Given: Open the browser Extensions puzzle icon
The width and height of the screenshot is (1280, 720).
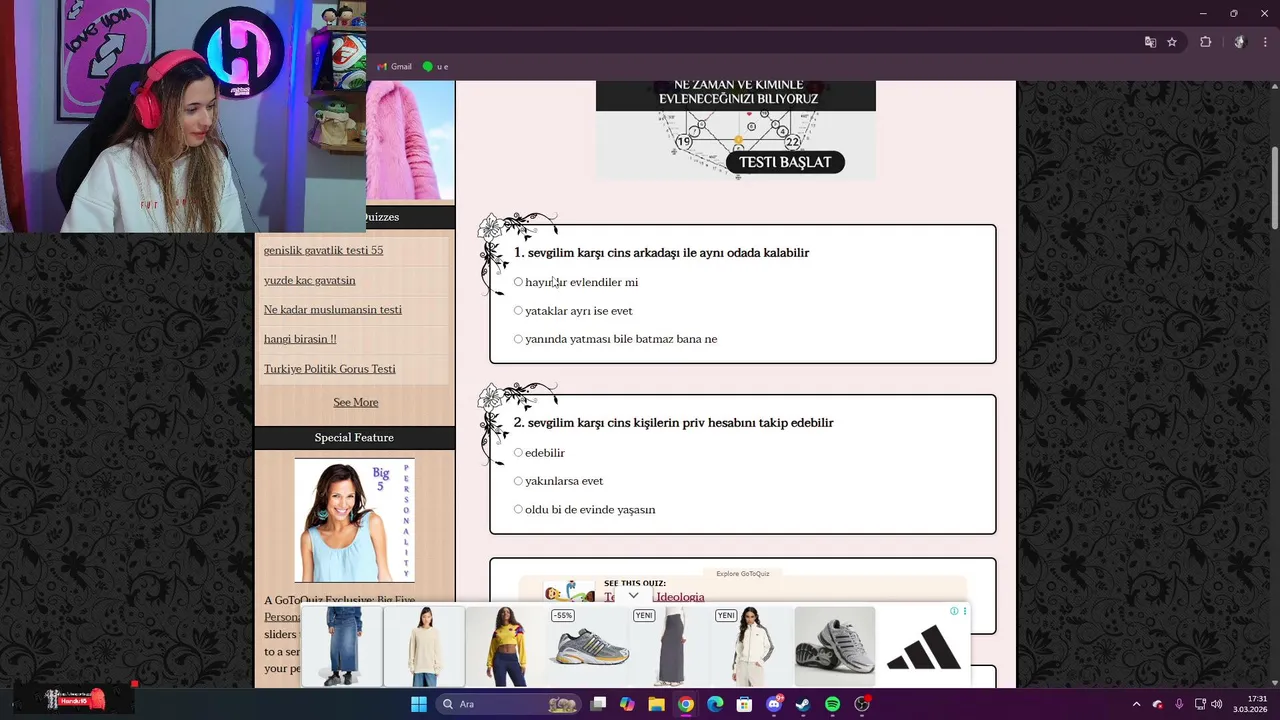Looking at the screenshot, I should (1205, 42).
